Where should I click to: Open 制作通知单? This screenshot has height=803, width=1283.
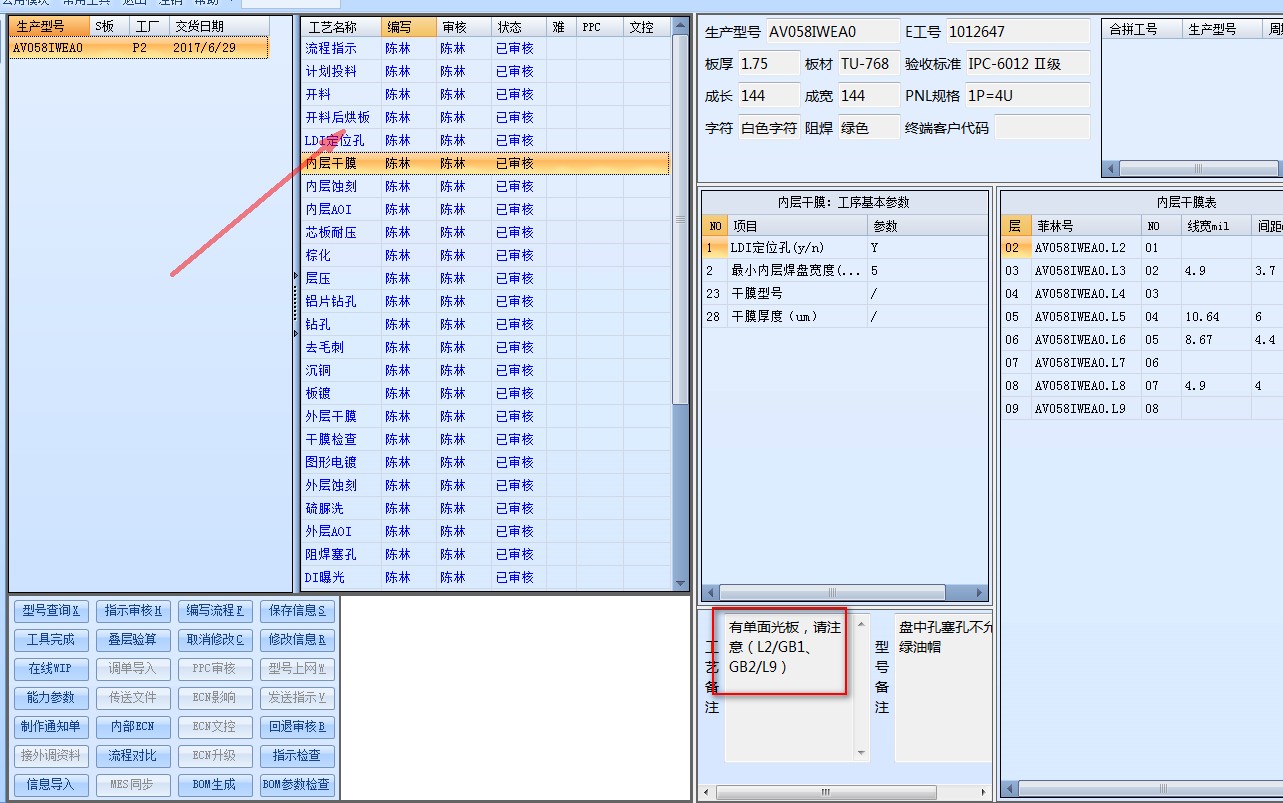pos(52,727)
